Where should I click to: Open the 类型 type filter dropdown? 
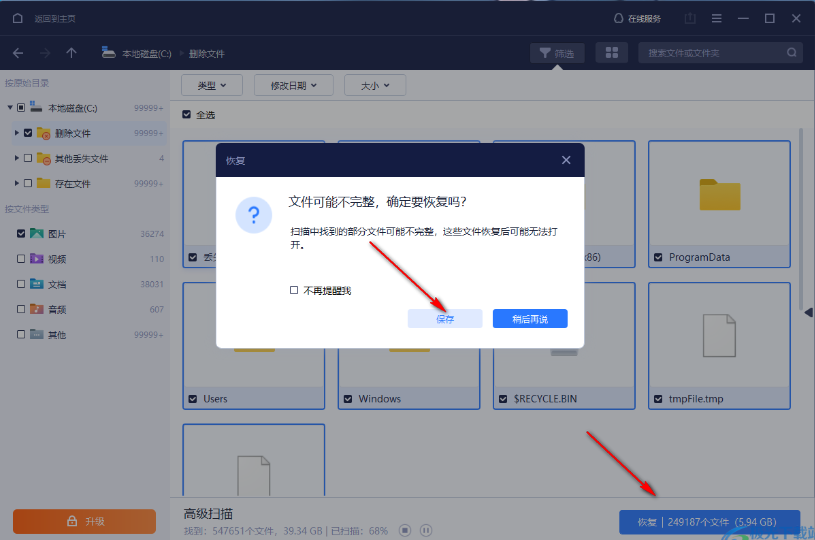pos(212,85)
